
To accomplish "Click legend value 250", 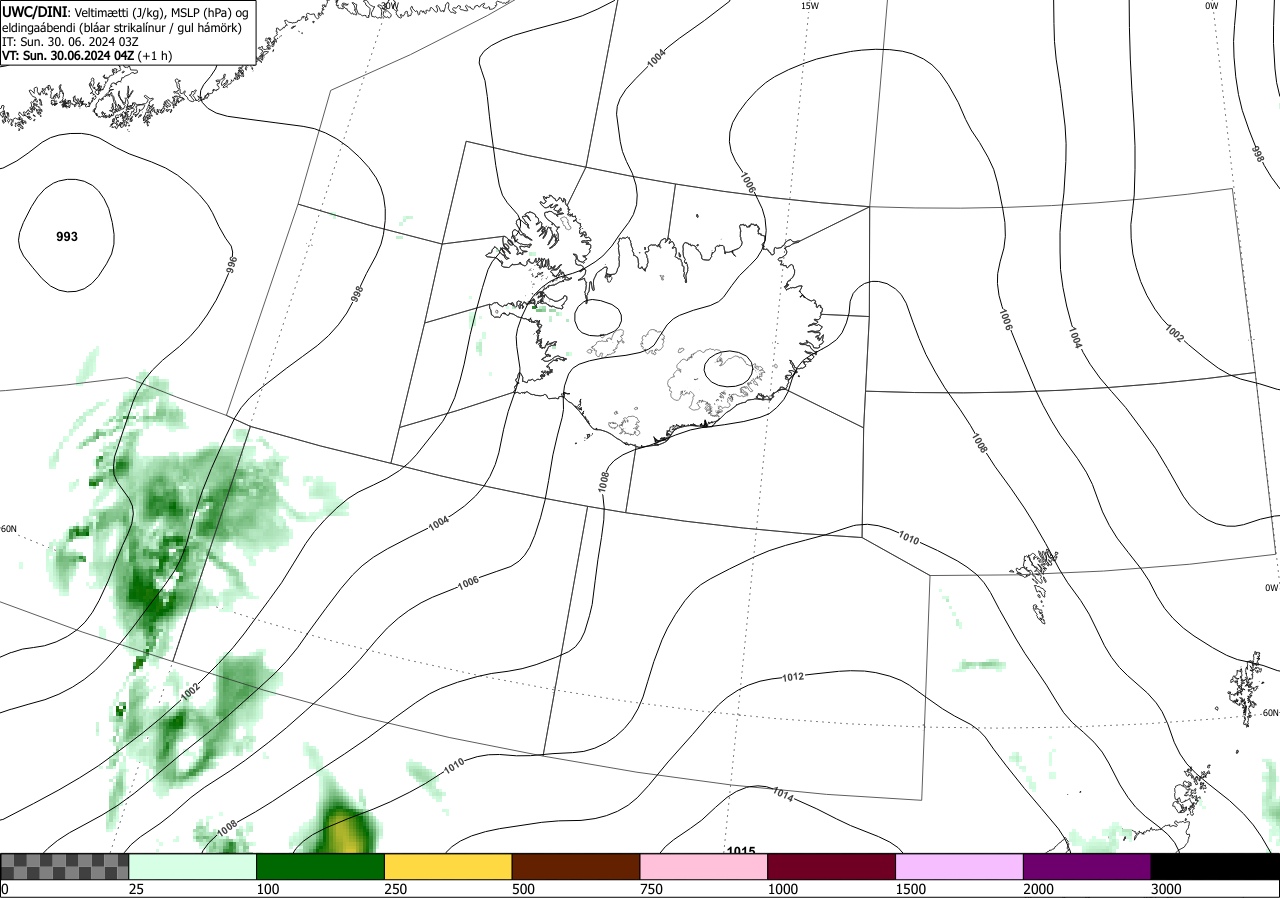I will tap(395, 889).
